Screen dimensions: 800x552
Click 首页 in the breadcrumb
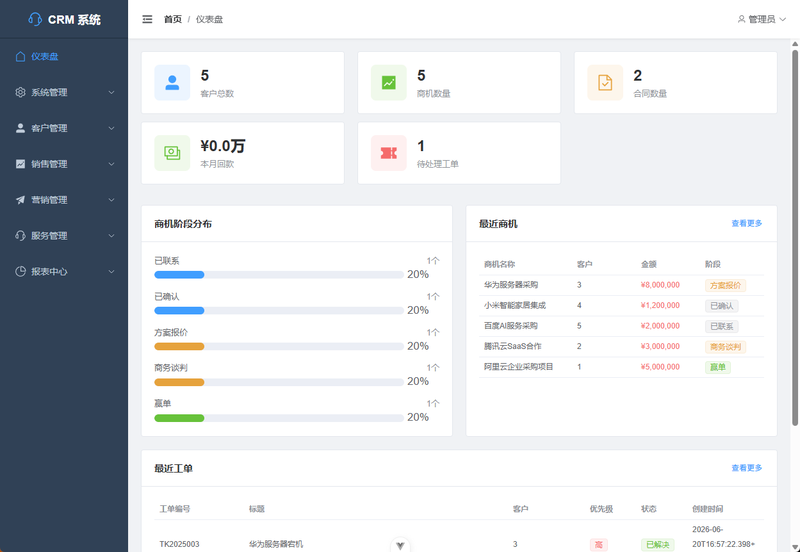pos(172,19)
